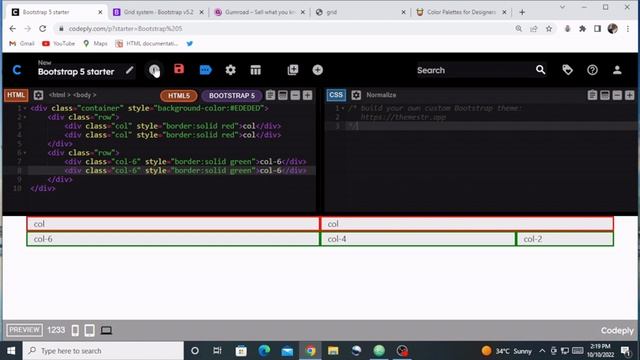Click the HTML panel clipboard icon
The height and width of the screenshot is (360, 640).
270,95
